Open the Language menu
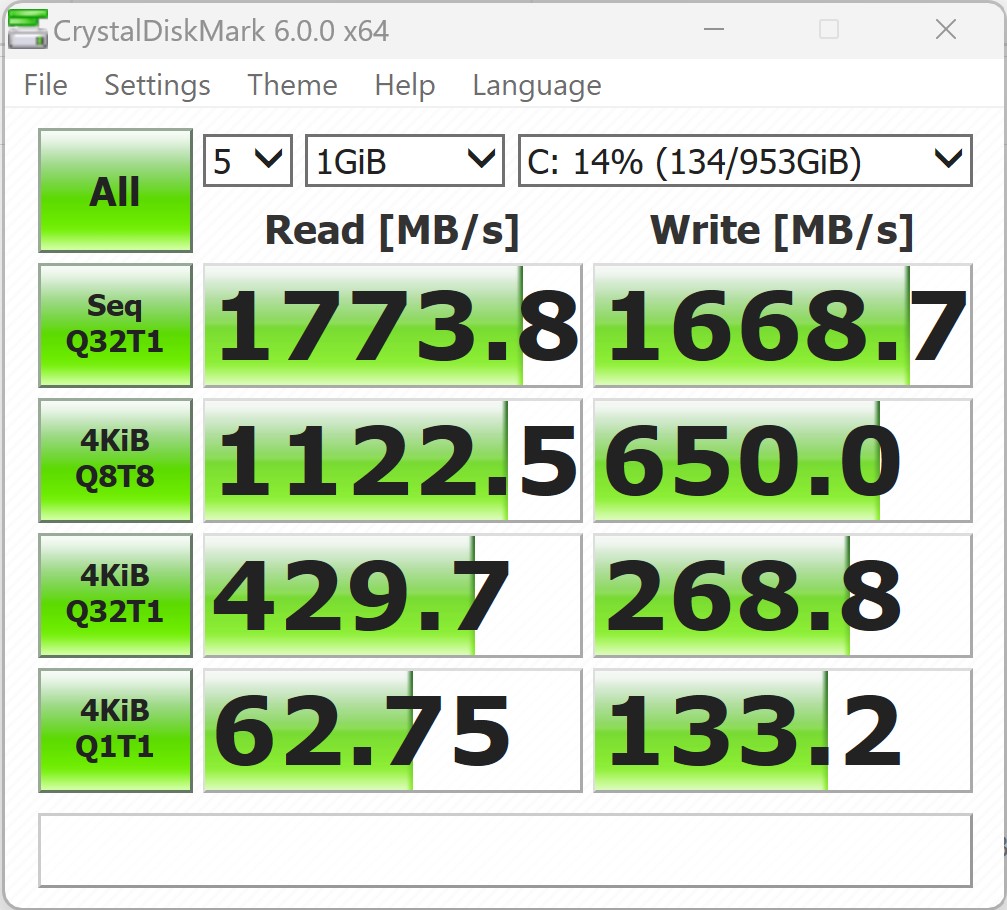The image size is (1007, 910). click(536, 86)
